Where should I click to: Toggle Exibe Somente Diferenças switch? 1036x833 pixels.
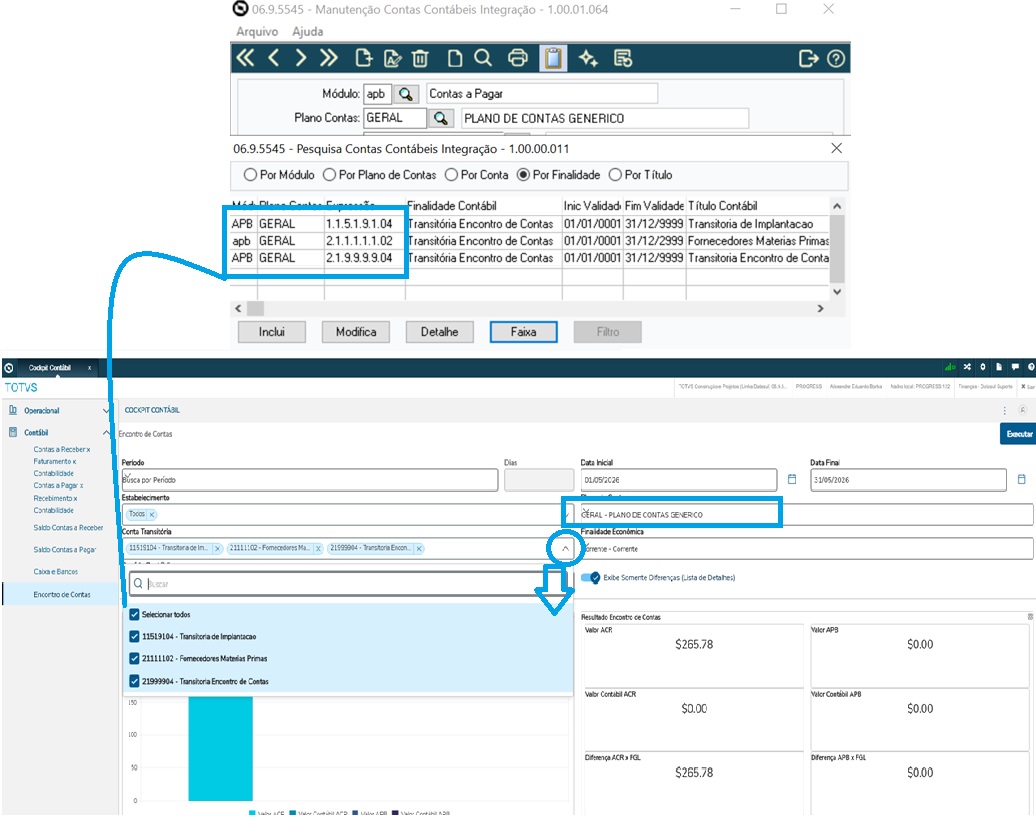591,577
